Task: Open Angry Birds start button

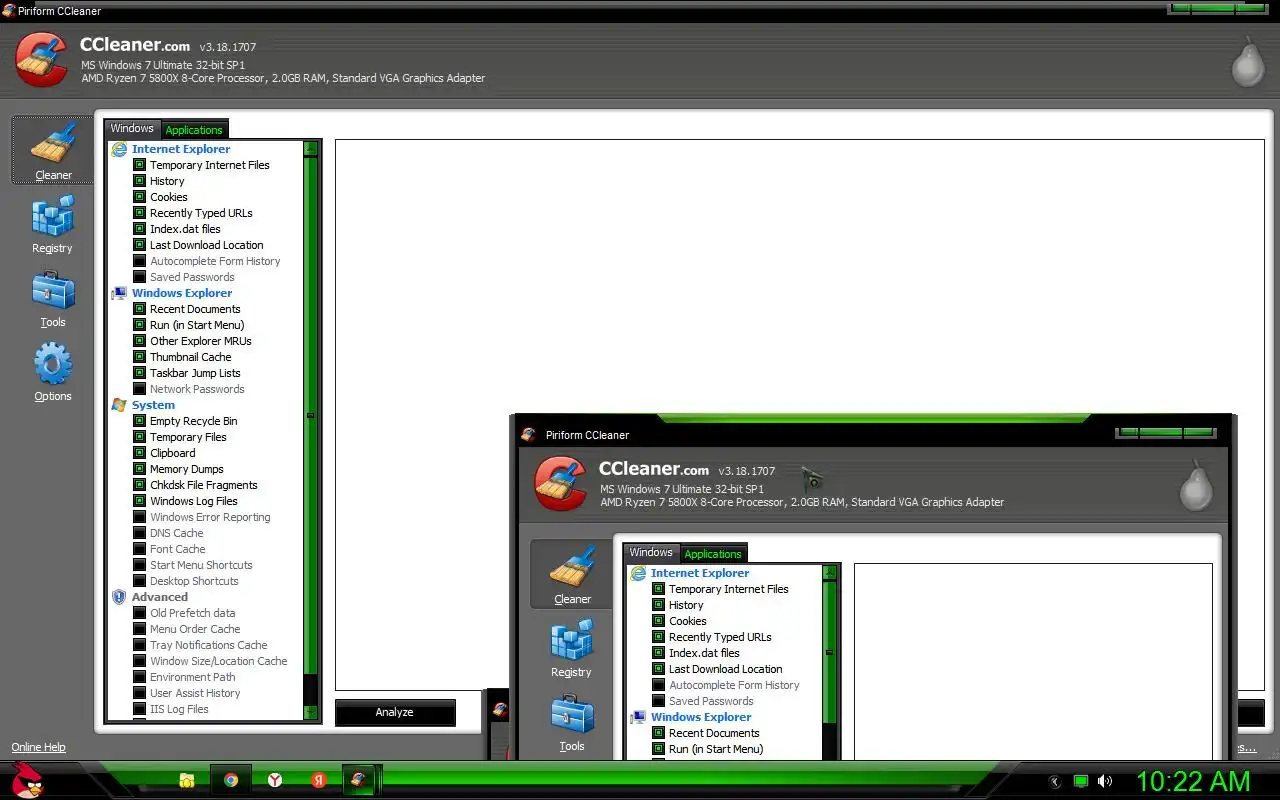Action: [x=27, y=780]
